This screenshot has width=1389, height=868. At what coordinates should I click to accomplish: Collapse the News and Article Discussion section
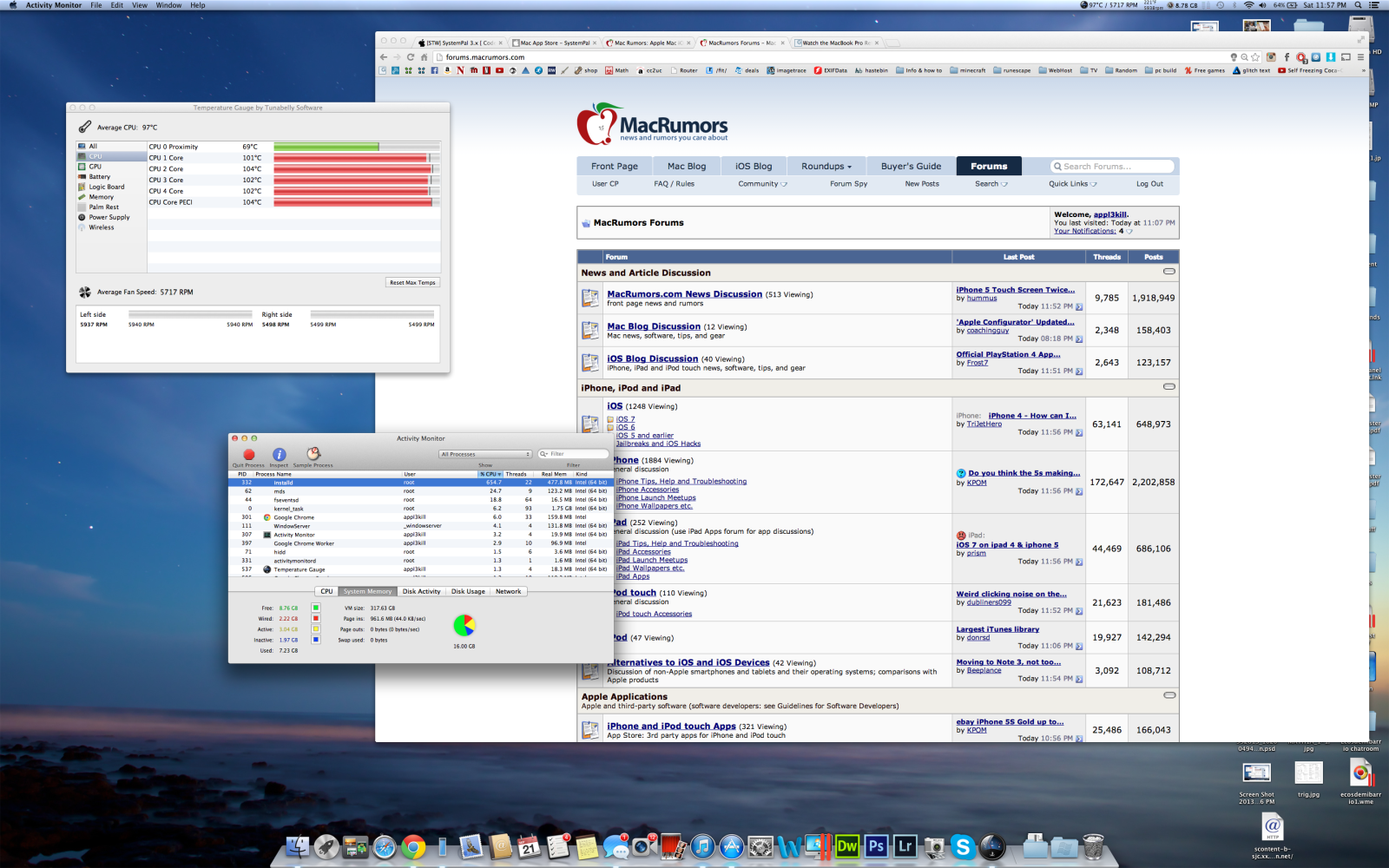[1169, 272]
